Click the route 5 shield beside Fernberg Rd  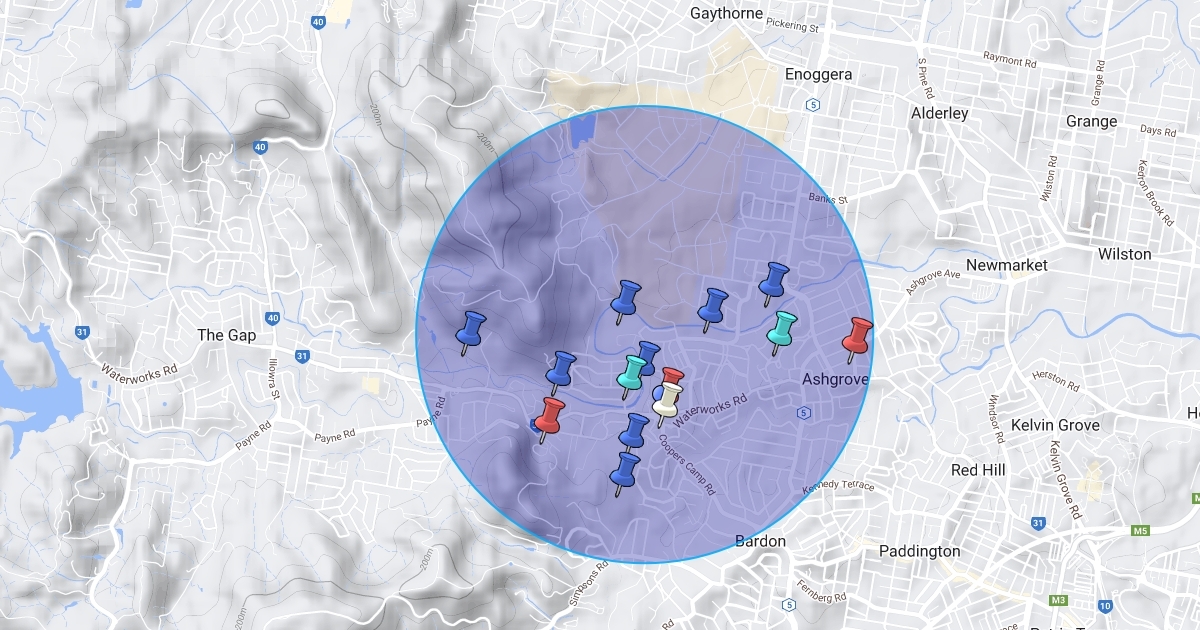790,604
